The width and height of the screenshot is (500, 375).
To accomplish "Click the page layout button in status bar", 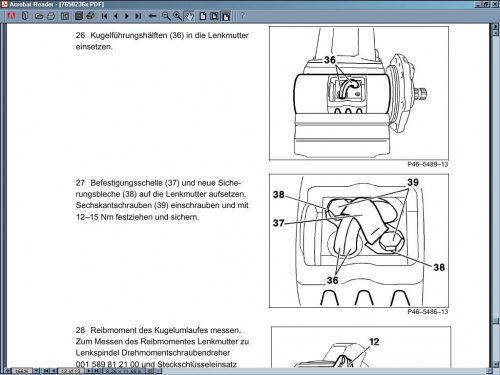I will tap(150, 371).
